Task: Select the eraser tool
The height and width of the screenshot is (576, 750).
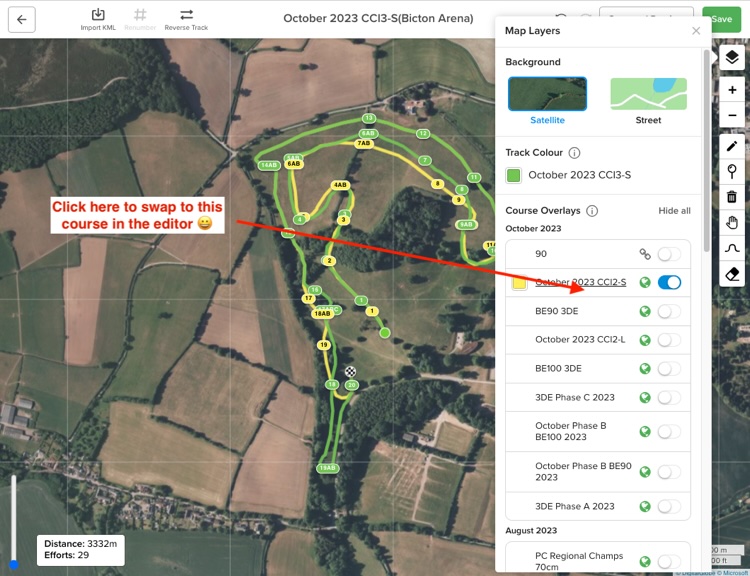Action: click(x=732, y=274)
